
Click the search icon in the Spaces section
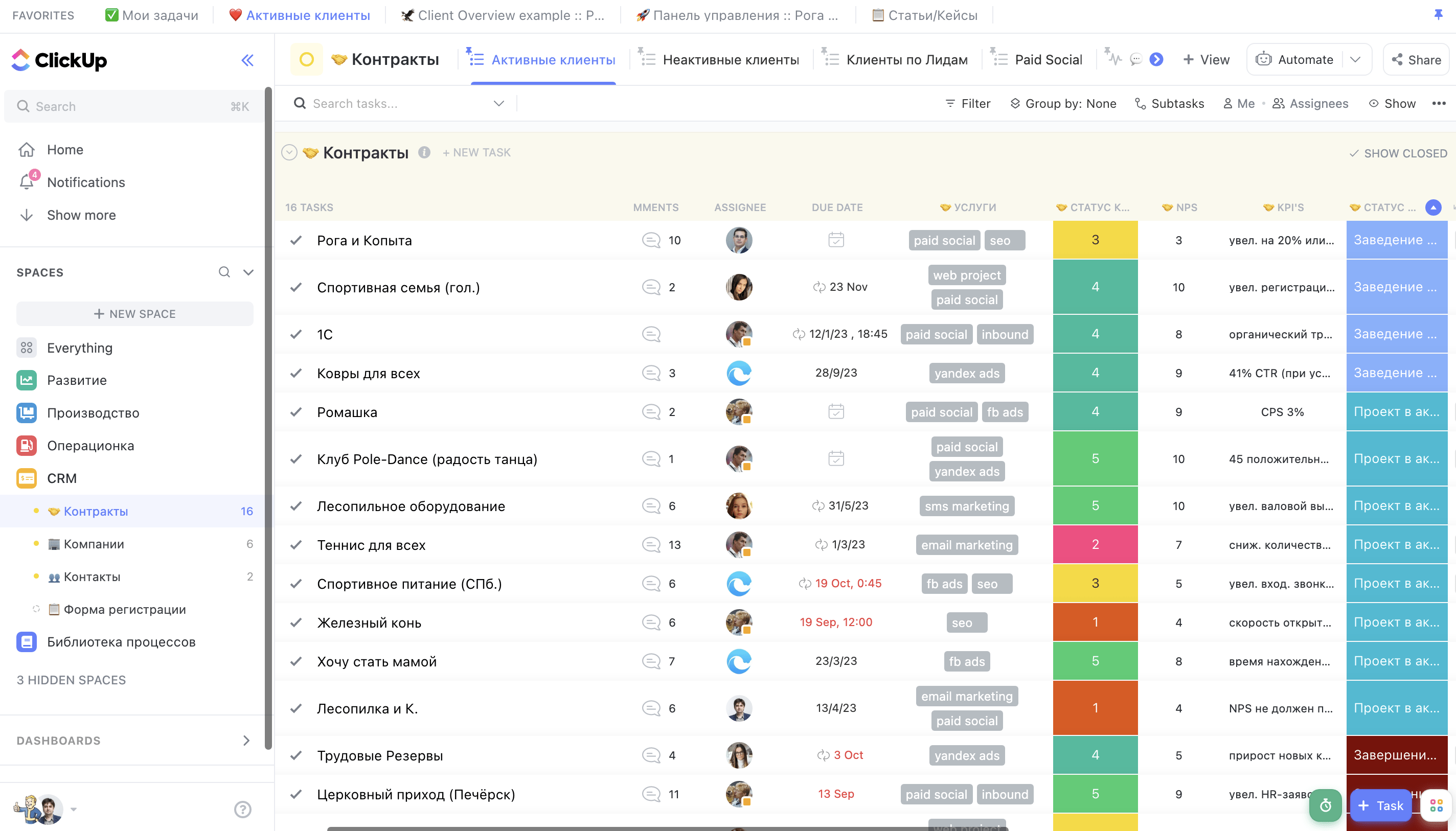tap(224, 272)
